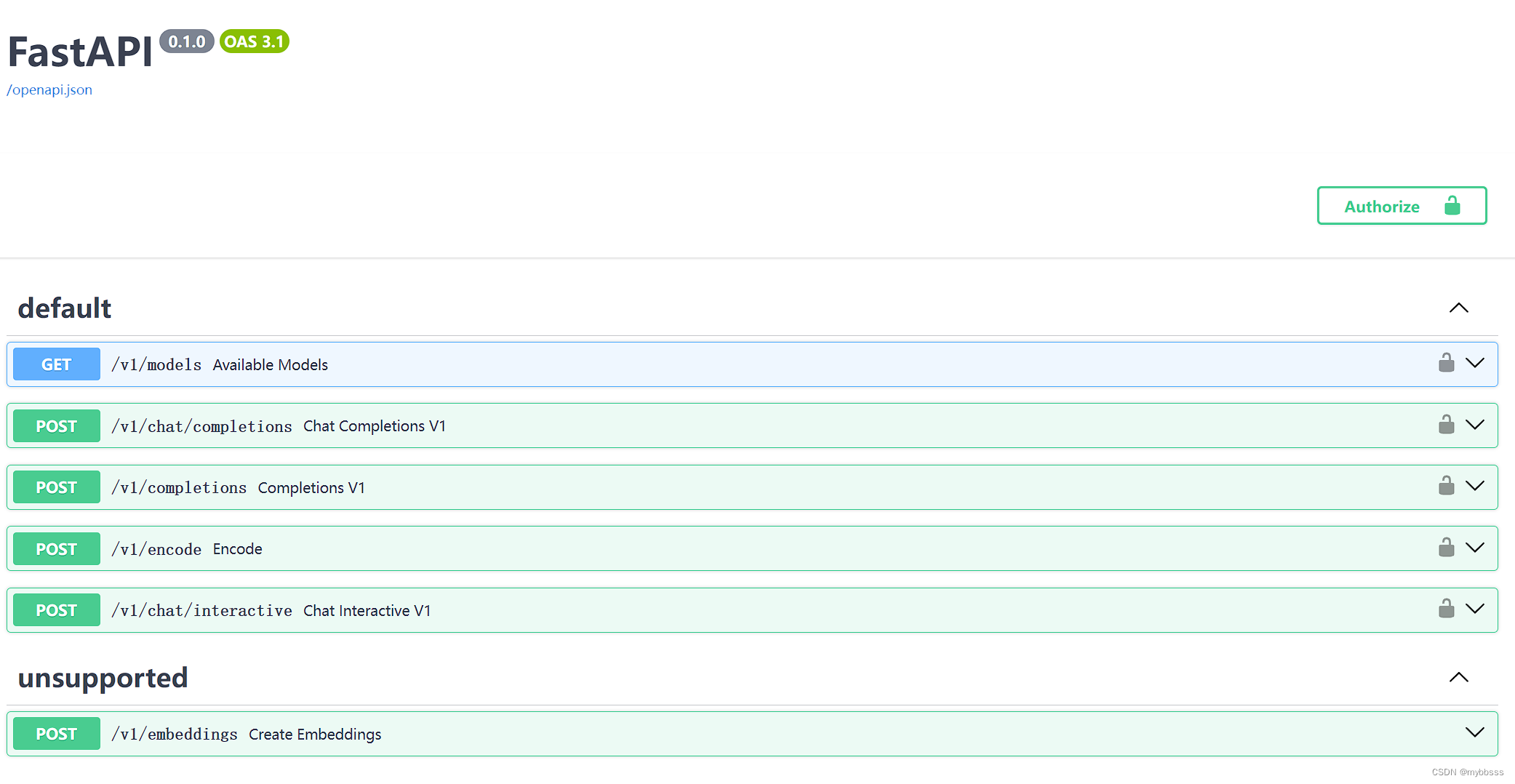Click POST badge for /v1/encode
This screenshot has width=1515, height=784.
[x=57, y=549]
